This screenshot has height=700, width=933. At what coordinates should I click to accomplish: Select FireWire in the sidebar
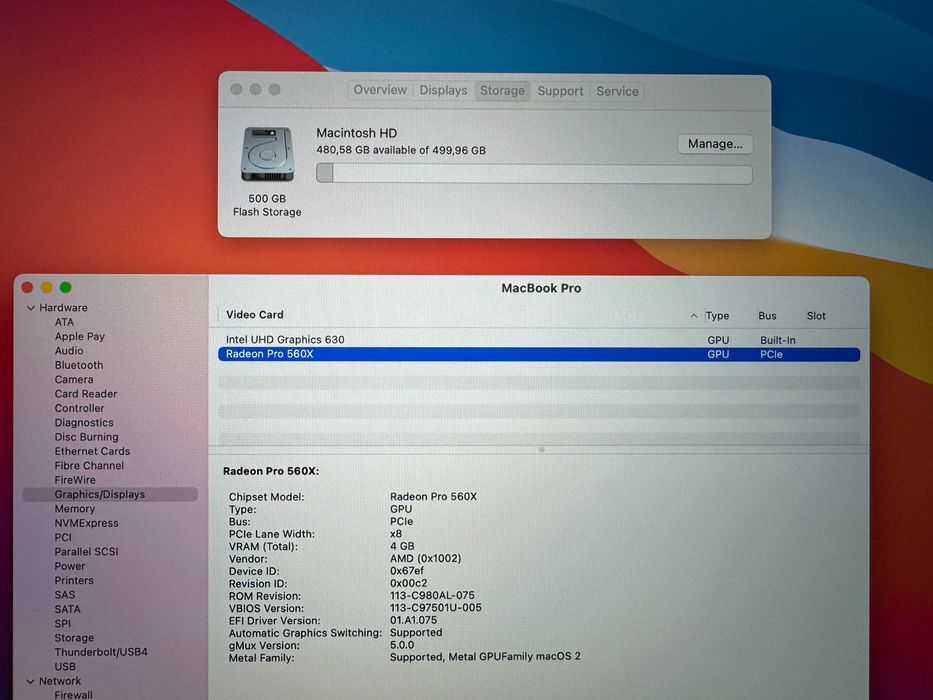click(75, 480)
